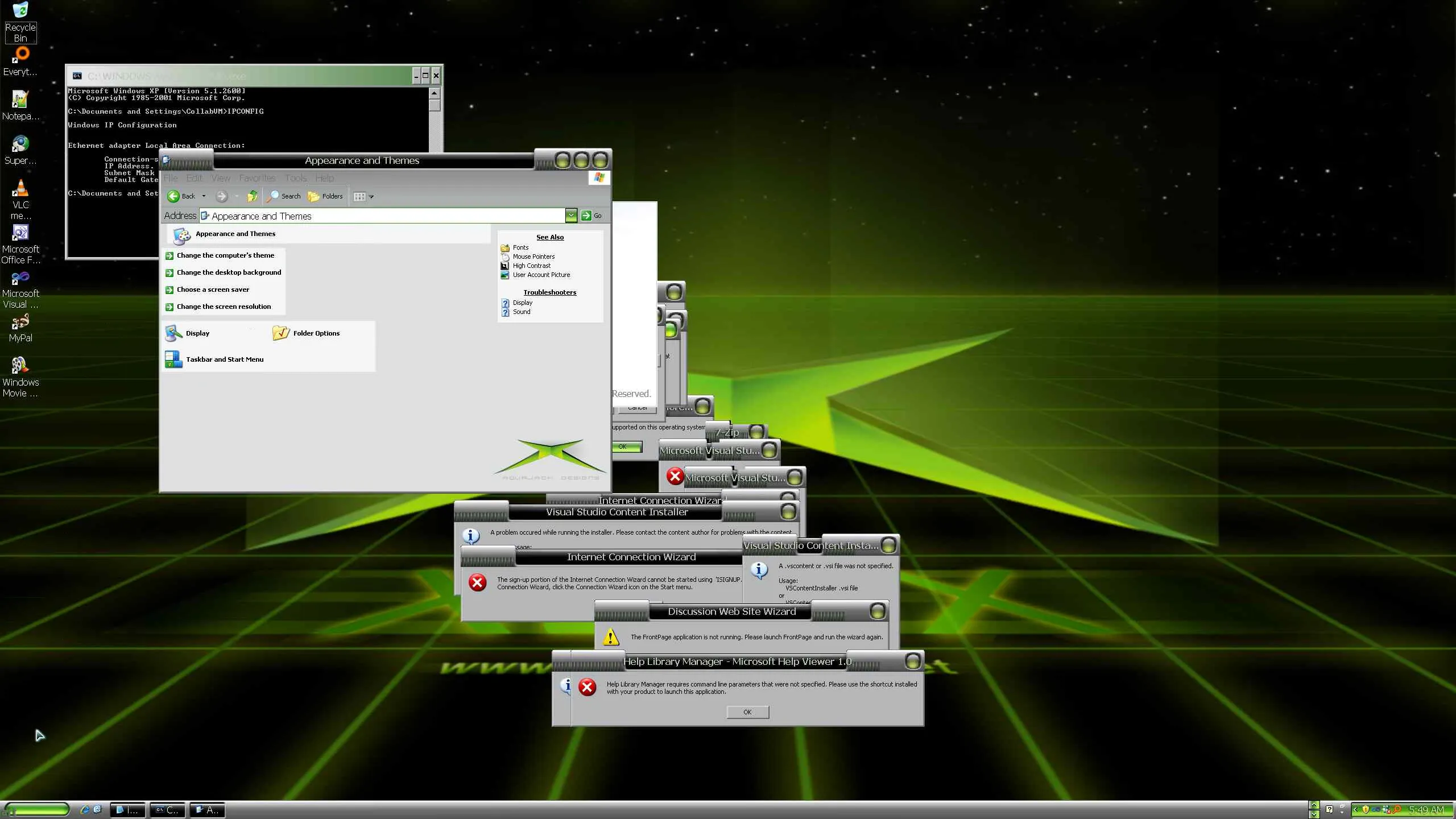1456x819 pixels.
Task: Click Choose a screen saver link
Action: (x=213, y=289)
